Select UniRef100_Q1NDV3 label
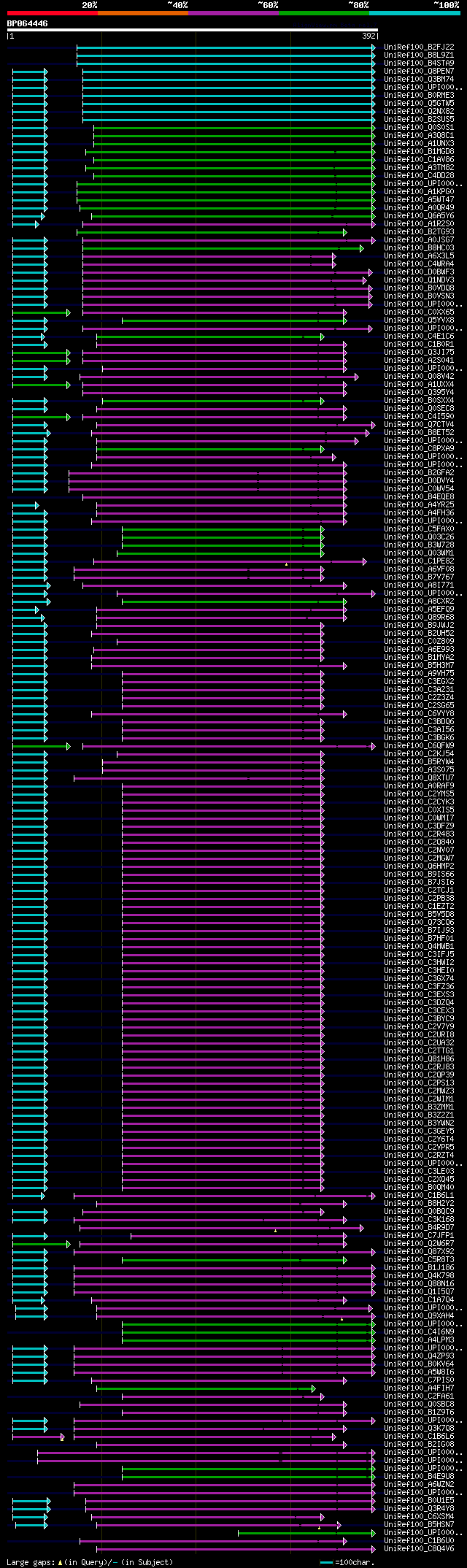This screenshot has height=1568, width=467. [419, 280]
